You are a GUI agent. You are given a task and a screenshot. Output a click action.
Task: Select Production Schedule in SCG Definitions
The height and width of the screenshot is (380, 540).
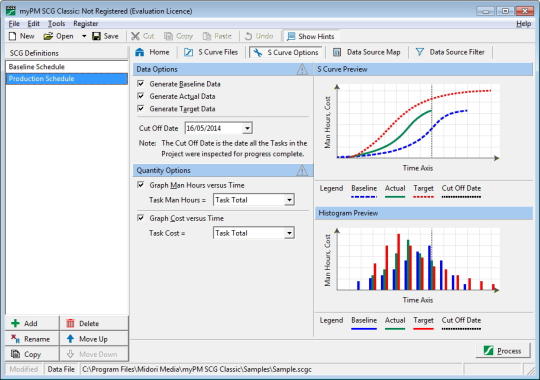pyautogui.click(x=66, y=79)
